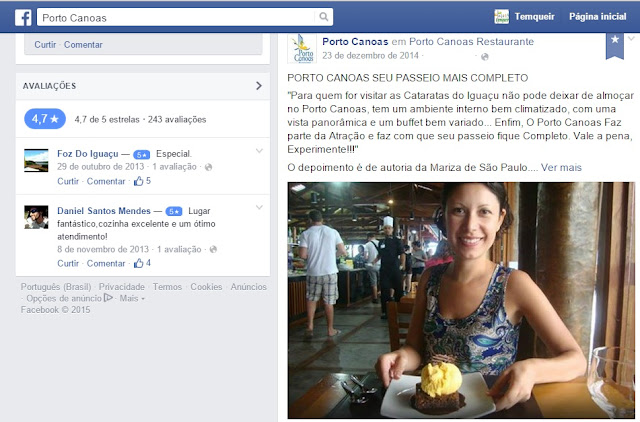Click the star bookmark ribbon on post

(x=615, y=46)
